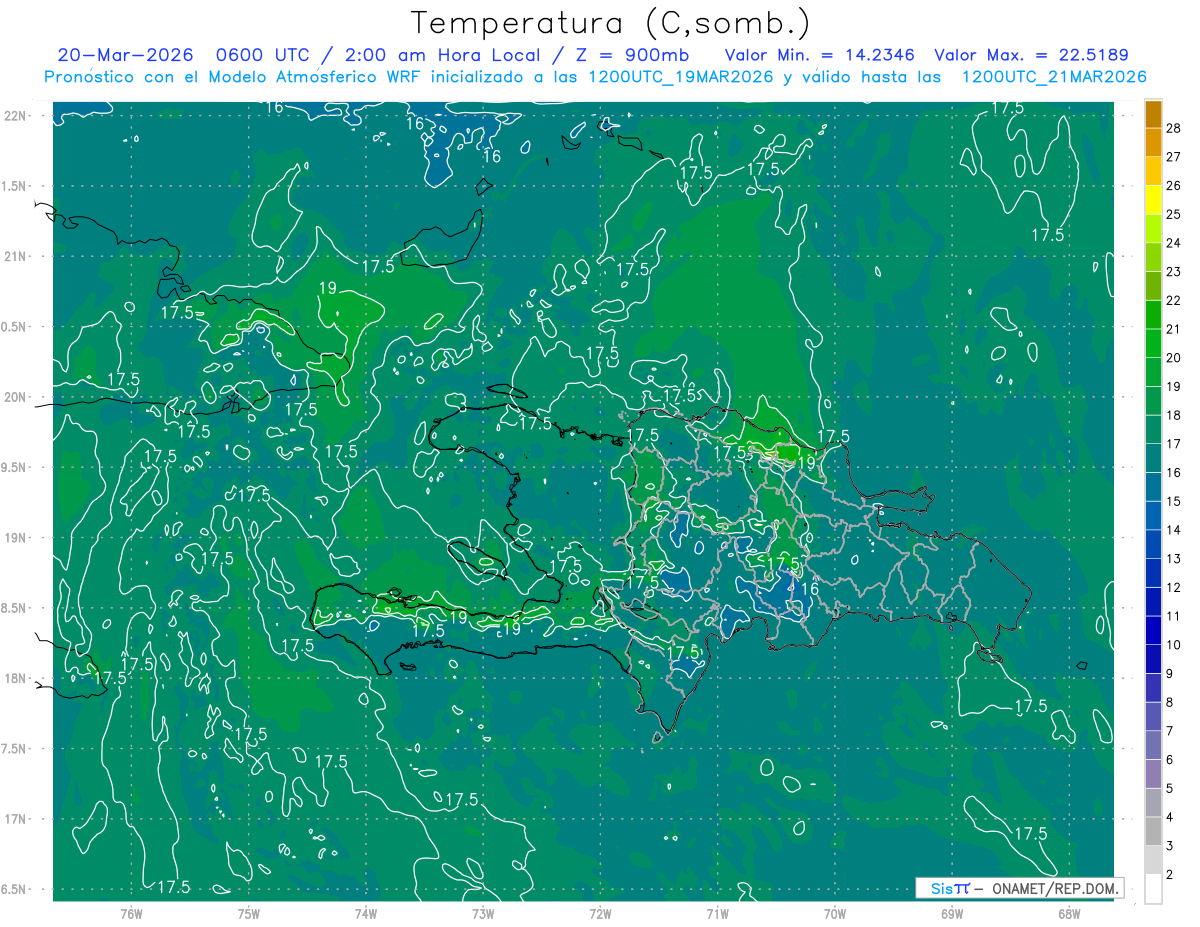Select the 72W longitude axis label

(x=600, y=913)
